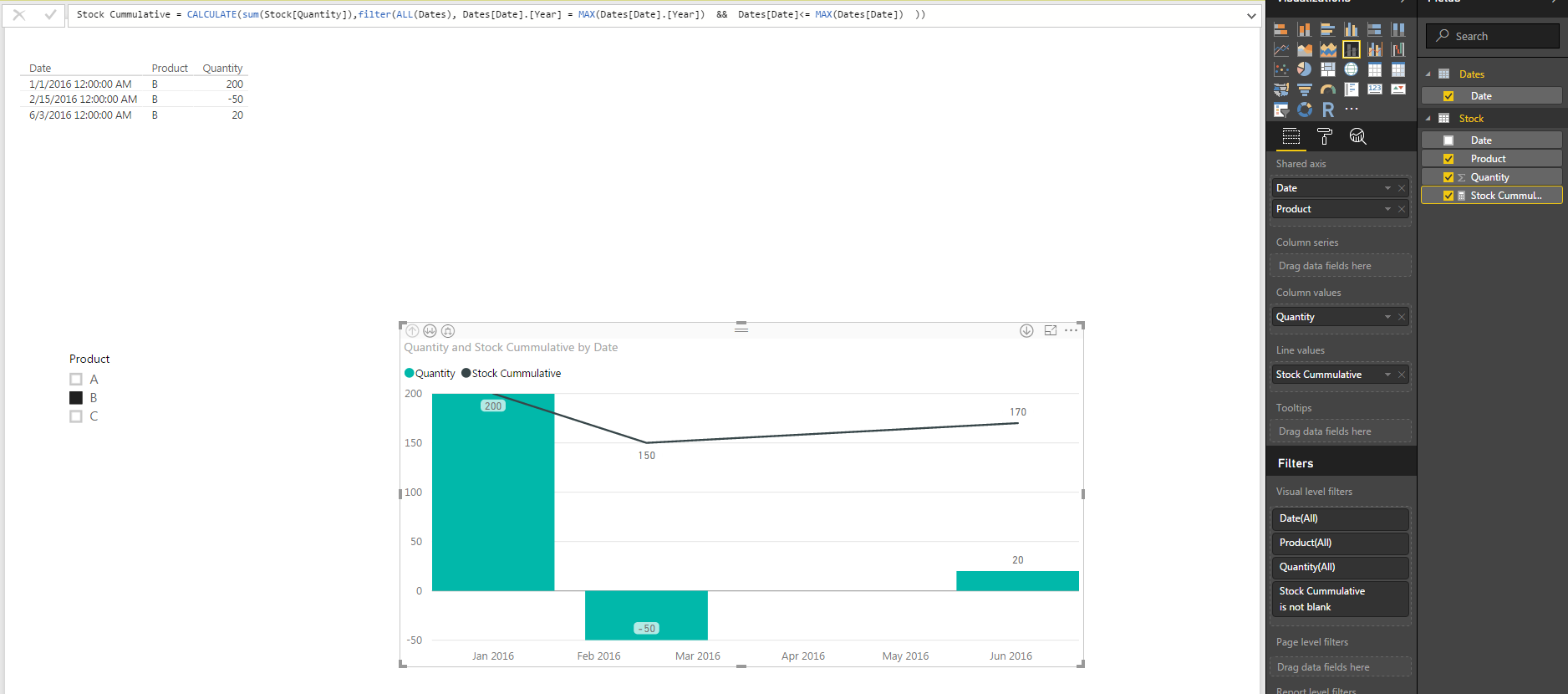This screenshot has width=1568, height=694.
Task: Select the waterfall chart visualization
Action: (1397, 49)
